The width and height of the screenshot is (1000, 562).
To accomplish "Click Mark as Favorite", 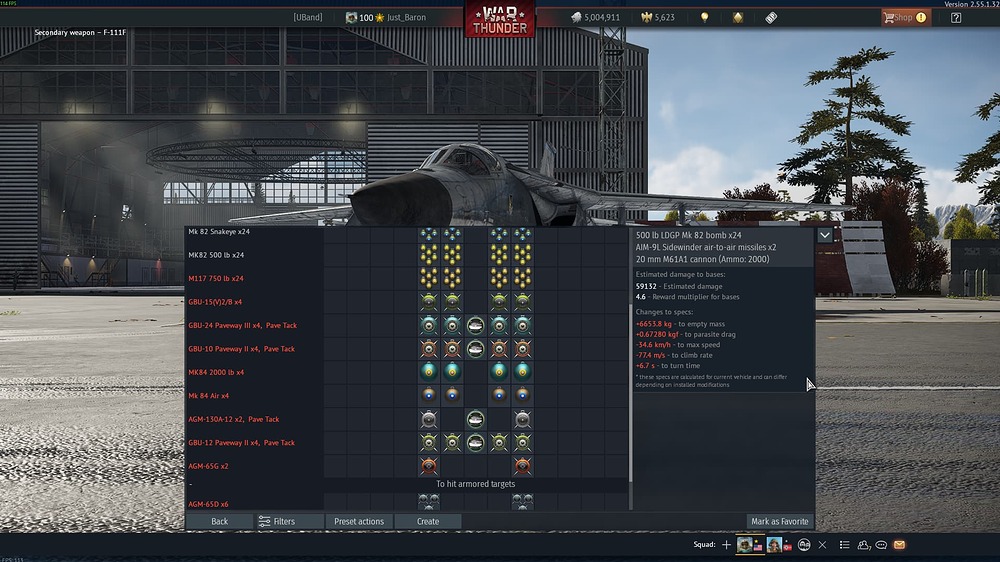I will [779, 521].
